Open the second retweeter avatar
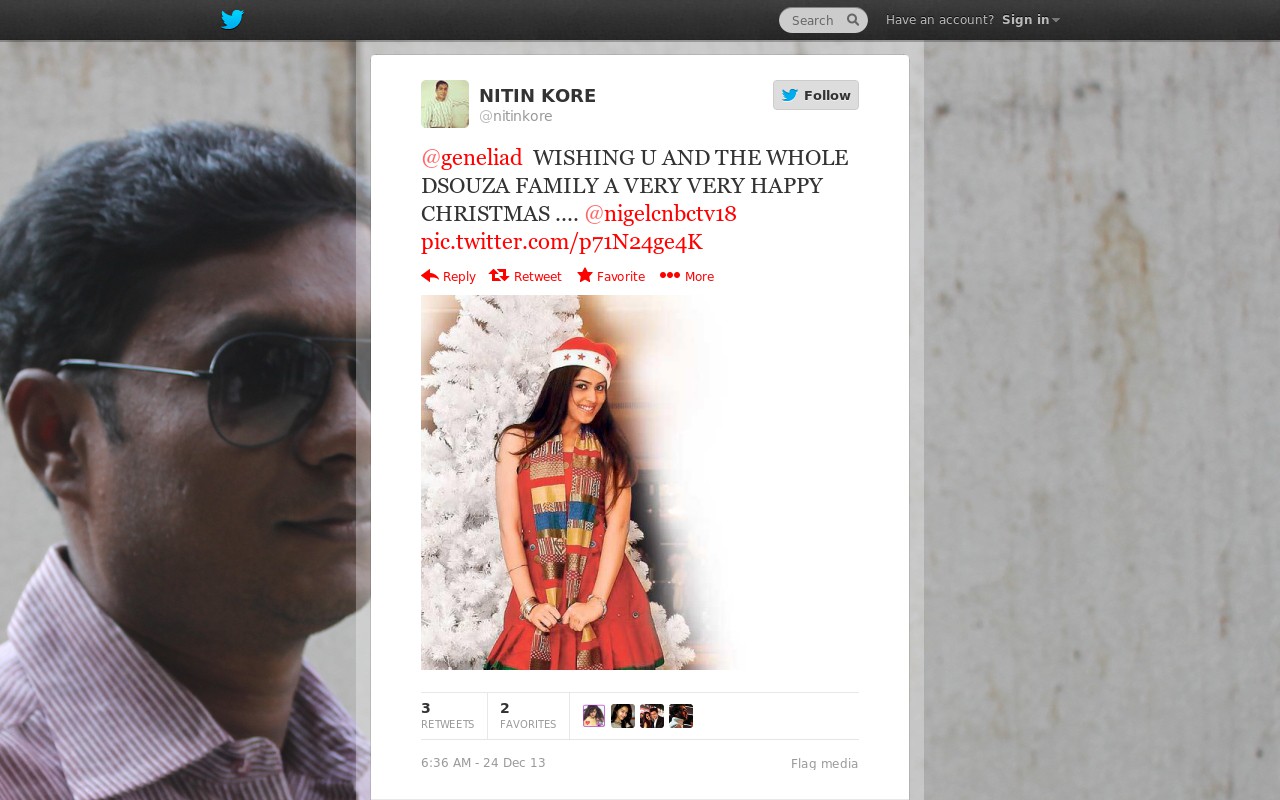The width and height of the screenshot is (1280, 800). click(x=623, y=716)
